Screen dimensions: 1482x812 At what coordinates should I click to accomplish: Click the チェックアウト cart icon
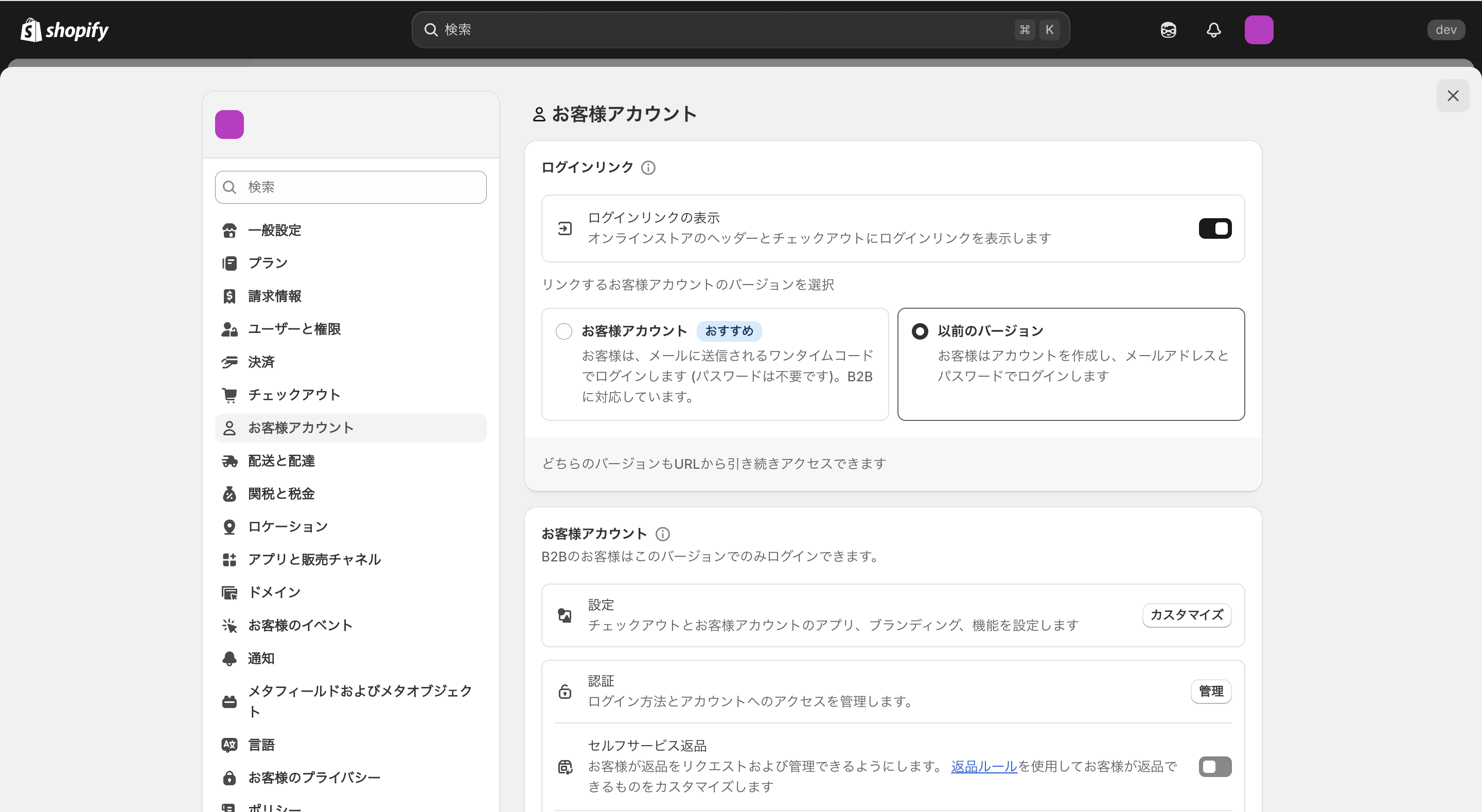(x=230, y=395)
